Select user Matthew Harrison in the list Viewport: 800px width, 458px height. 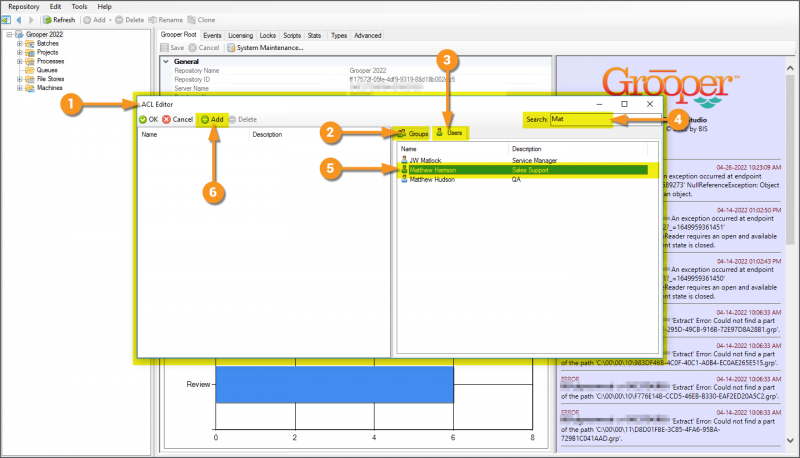pyautogui.click(x=524, y=170)
